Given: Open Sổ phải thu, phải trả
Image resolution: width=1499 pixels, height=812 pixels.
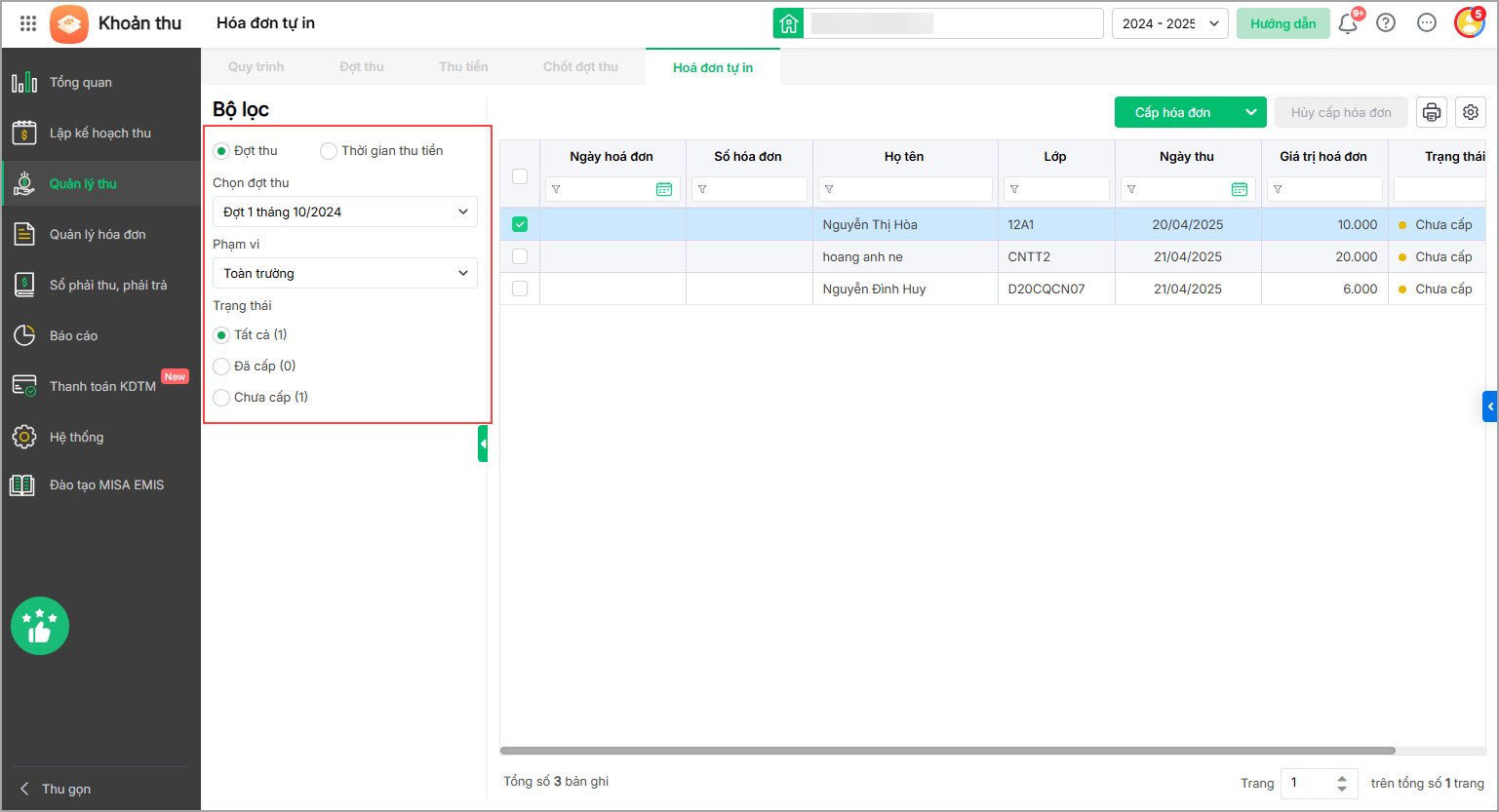Looking at the screenshot, I should pos(101,285).
